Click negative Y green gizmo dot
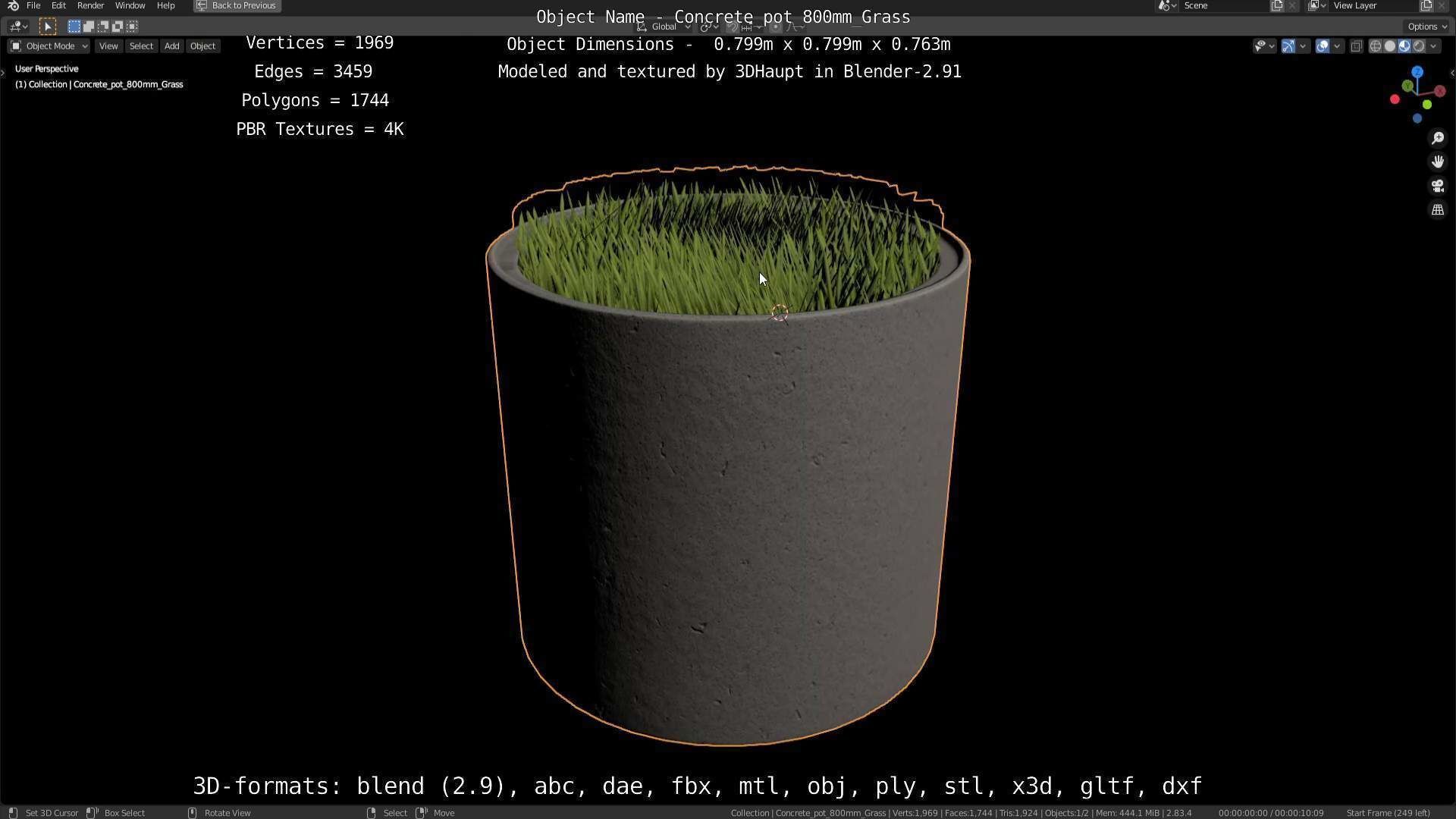This screenshot has width=1456, height=819. pos(1426,105)
